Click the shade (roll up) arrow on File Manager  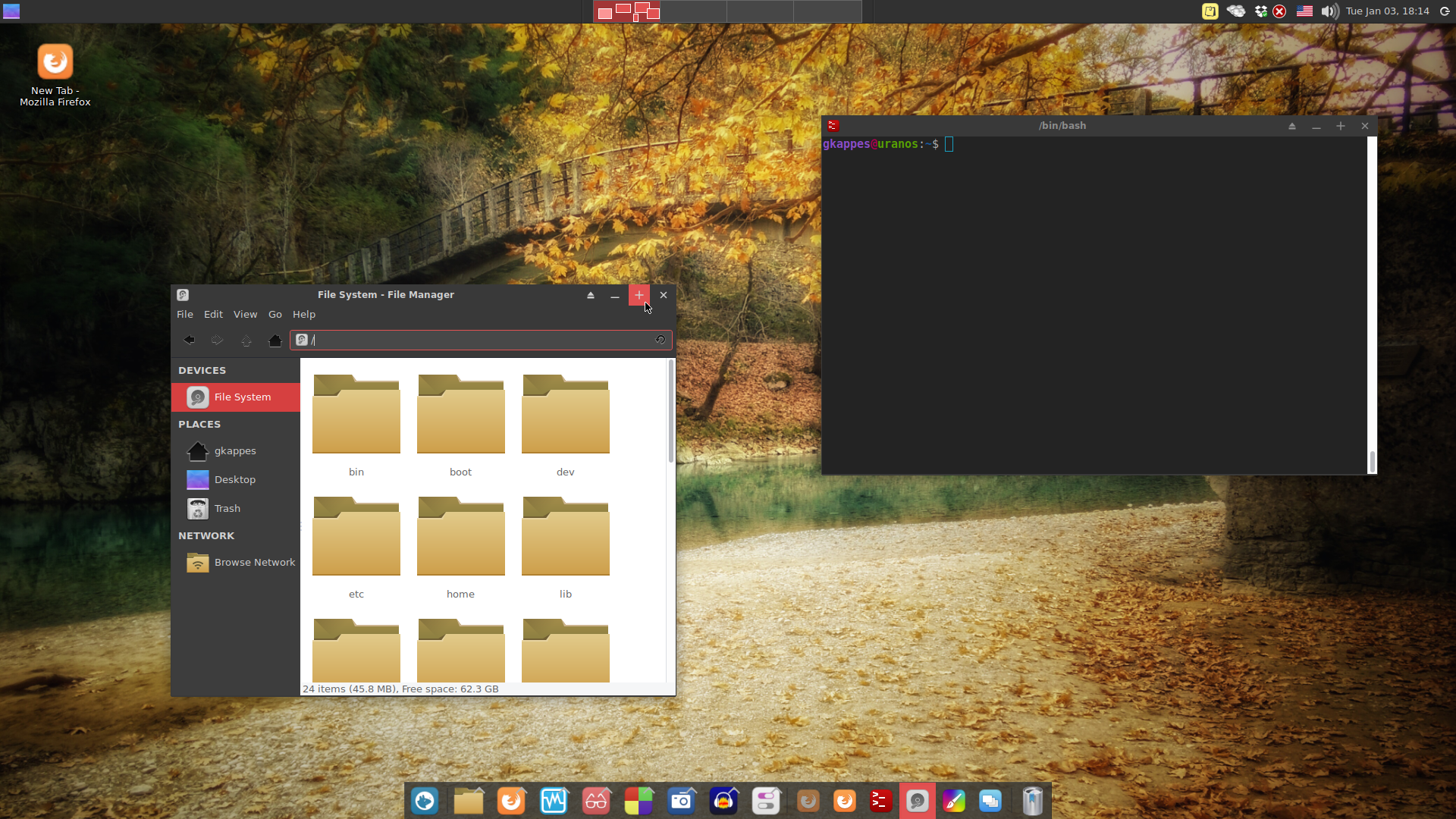[591, 295]
